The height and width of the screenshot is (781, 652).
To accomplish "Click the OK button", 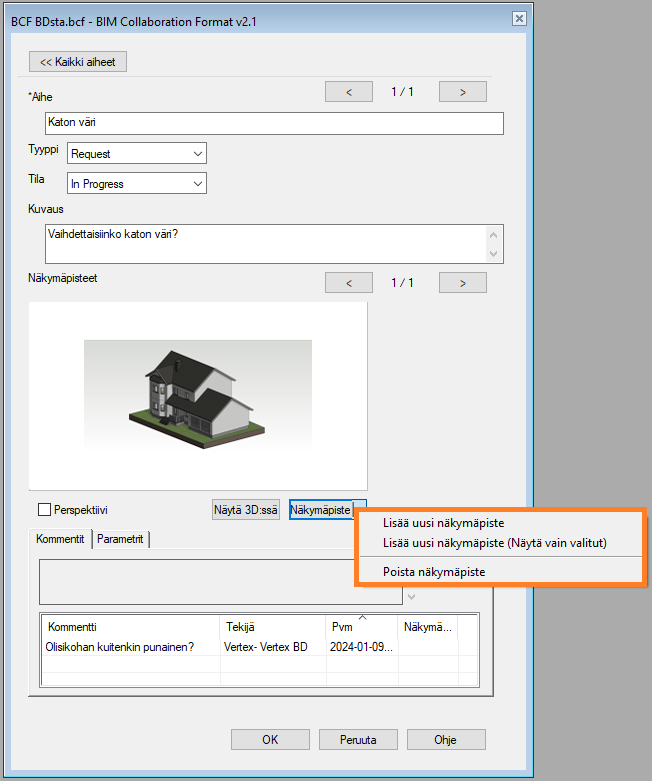I will pos(270,740).
